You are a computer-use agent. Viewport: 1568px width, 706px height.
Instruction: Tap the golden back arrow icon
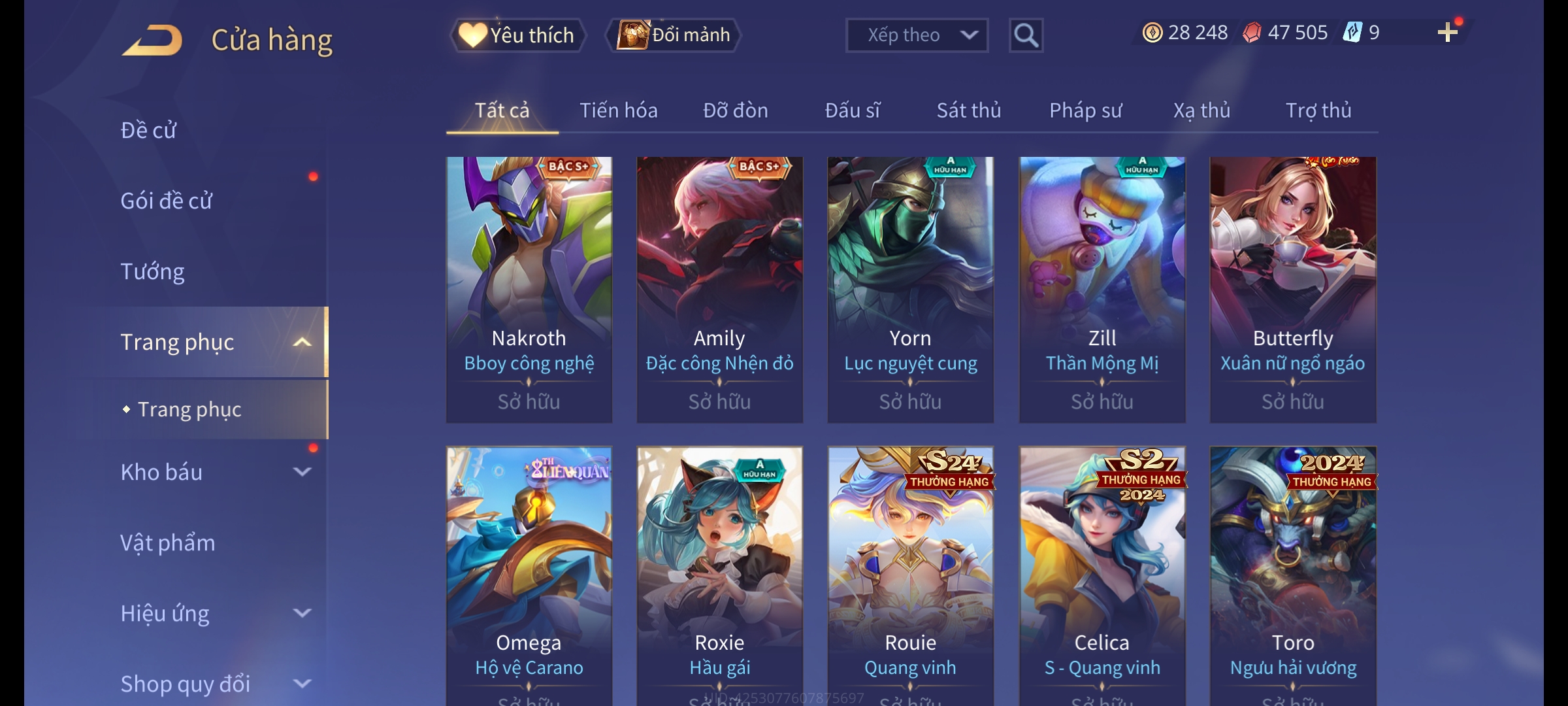point(152,41)
